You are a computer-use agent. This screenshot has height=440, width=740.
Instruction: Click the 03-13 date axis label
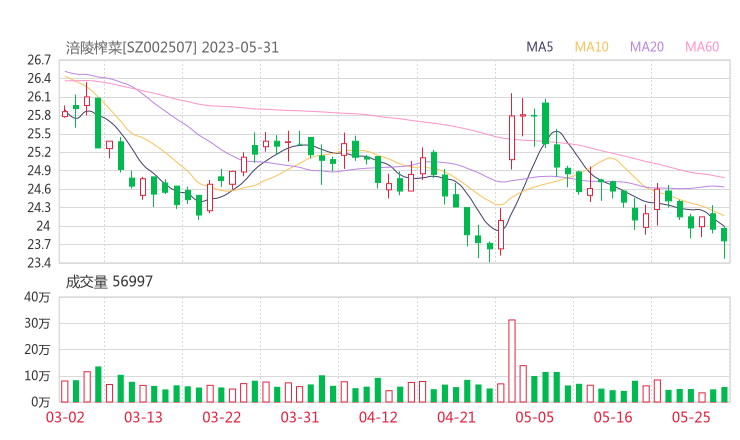143,417
